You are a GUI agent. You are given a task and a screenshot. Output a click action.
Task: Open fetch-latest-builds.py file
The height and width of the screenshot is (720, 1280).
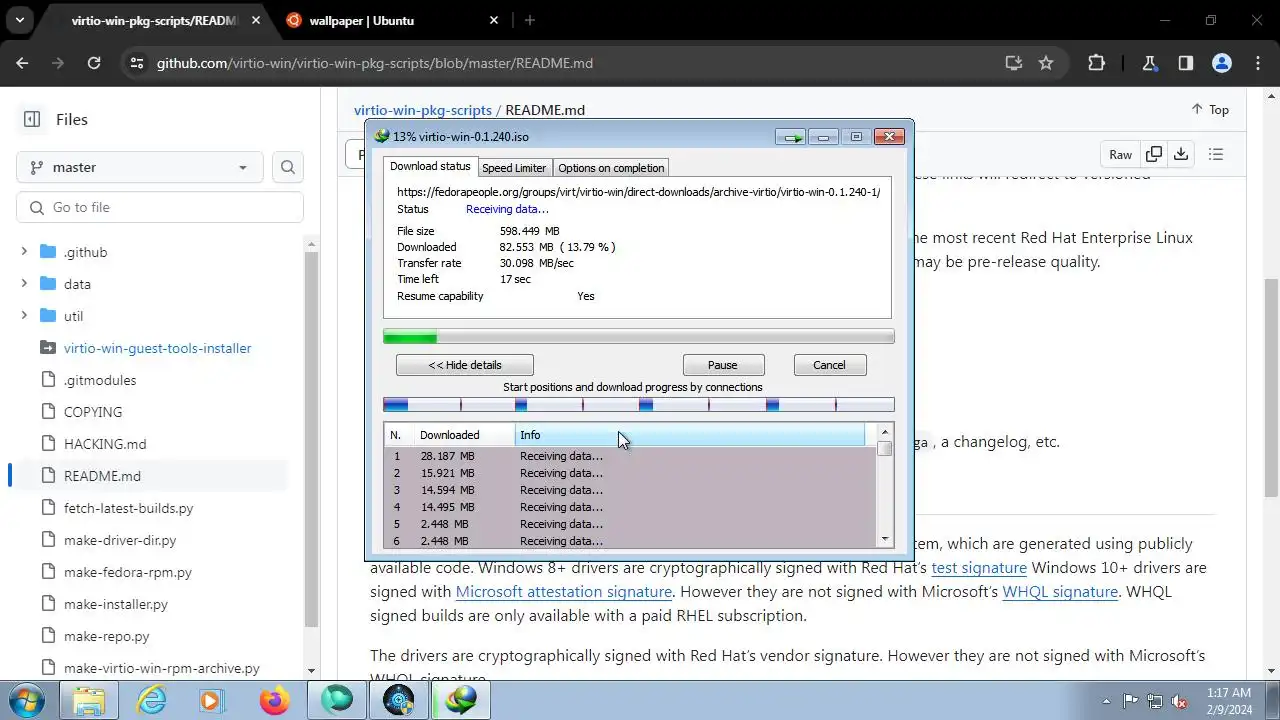point(128,508)
